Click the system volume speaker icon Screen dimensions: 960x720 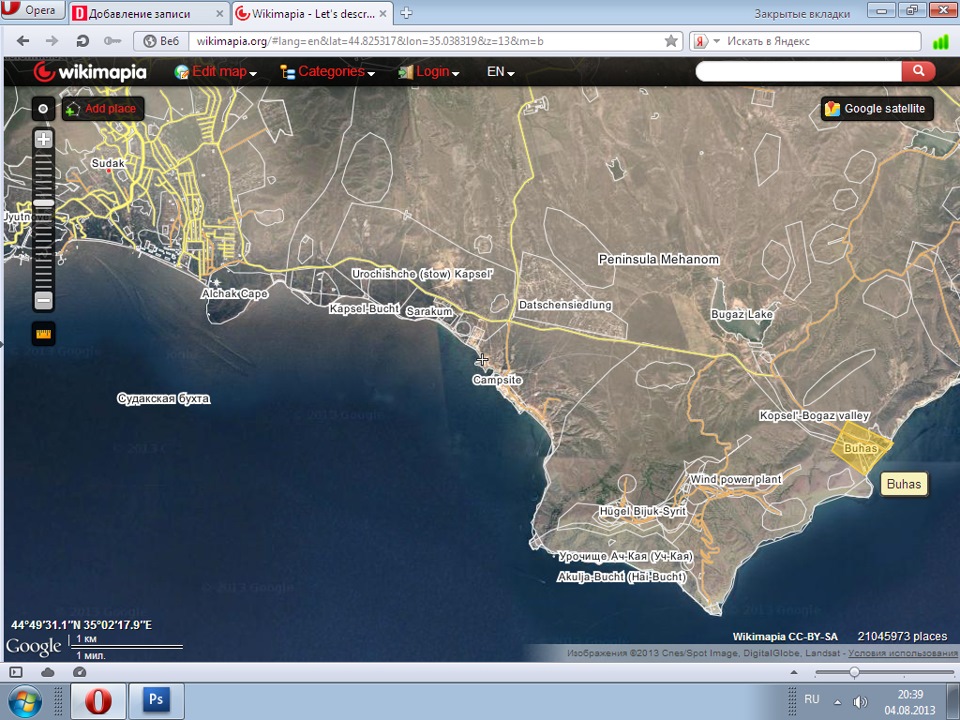[860, 702]
